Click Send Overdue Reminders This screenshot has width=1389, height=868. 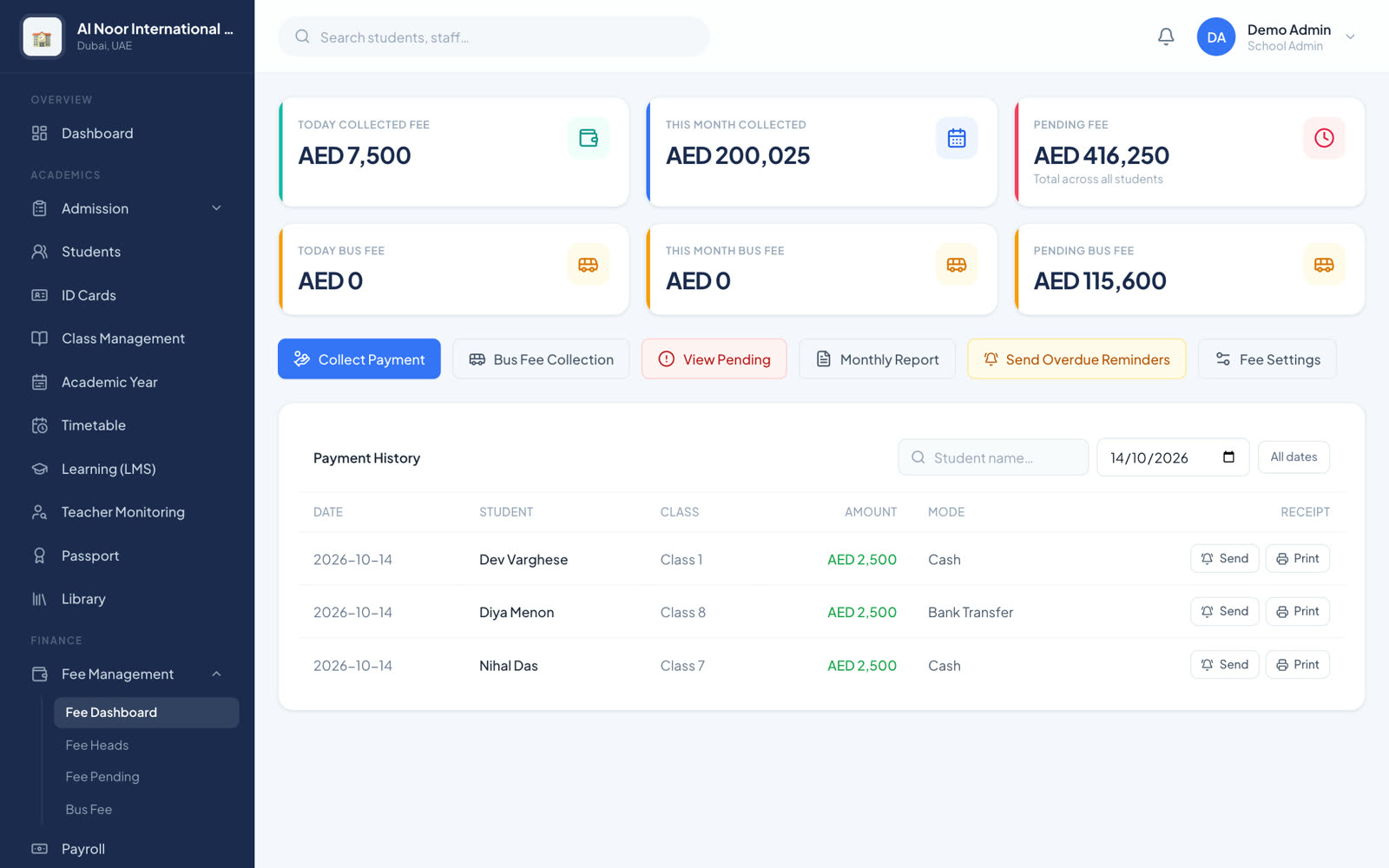[1076, 359]
